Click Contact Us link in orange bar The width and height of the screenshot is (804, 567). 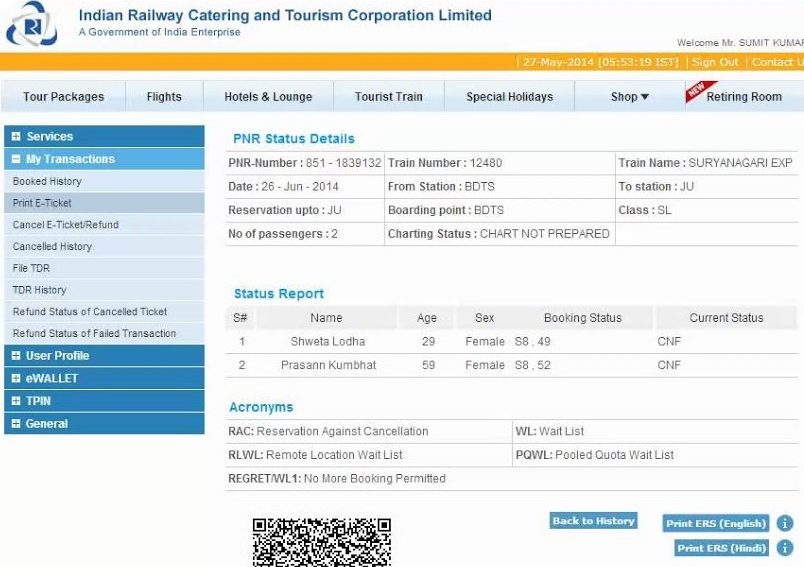click(777, 62)
